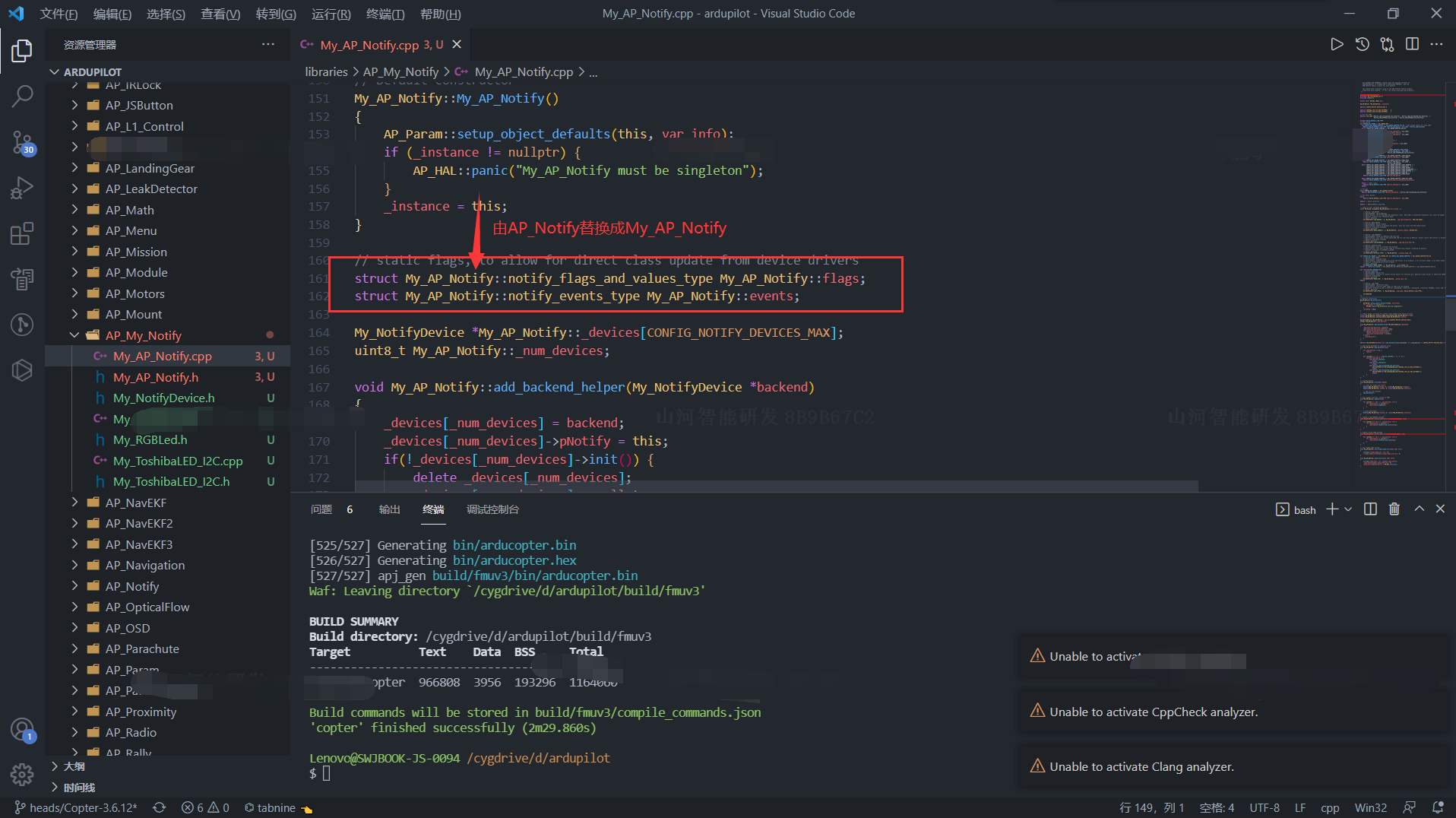The height and width of the screenshot is (818, 1456).
Task: Open errors and warnings status indicator
Action: pos(205,807)
